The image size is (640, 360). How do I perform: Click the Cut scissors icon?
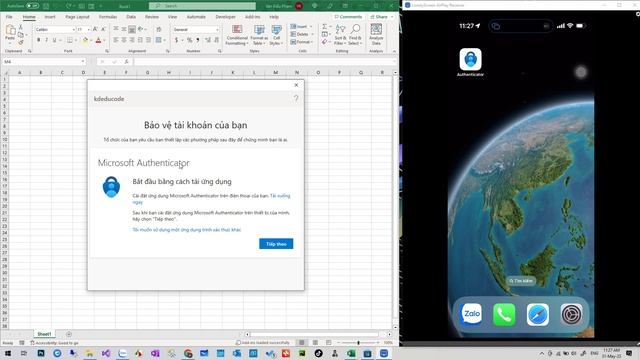pos(21,27)
